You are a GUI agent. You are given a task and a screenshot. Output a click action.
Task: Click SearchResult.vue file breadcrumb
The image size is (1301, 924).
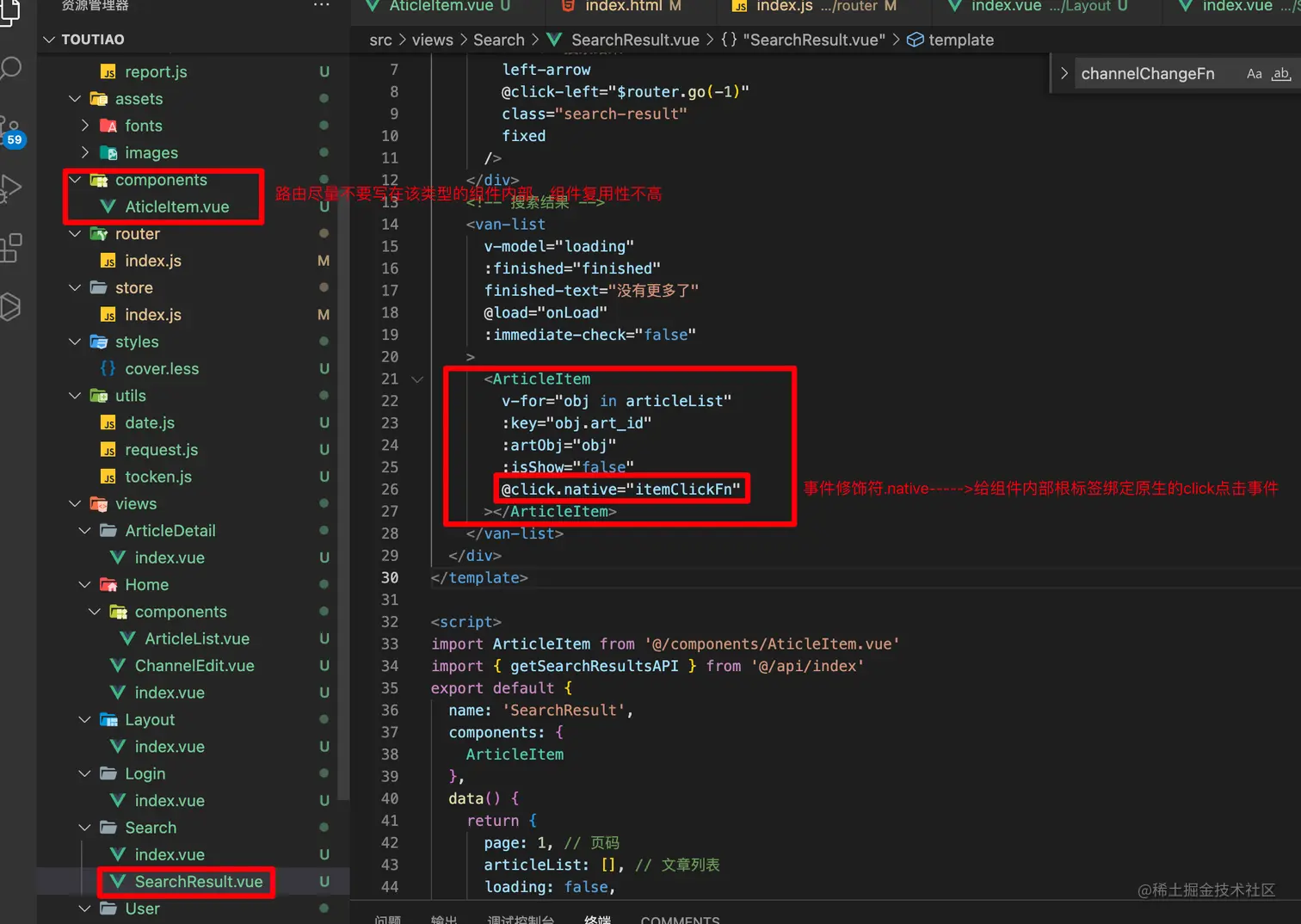[635, 40]
